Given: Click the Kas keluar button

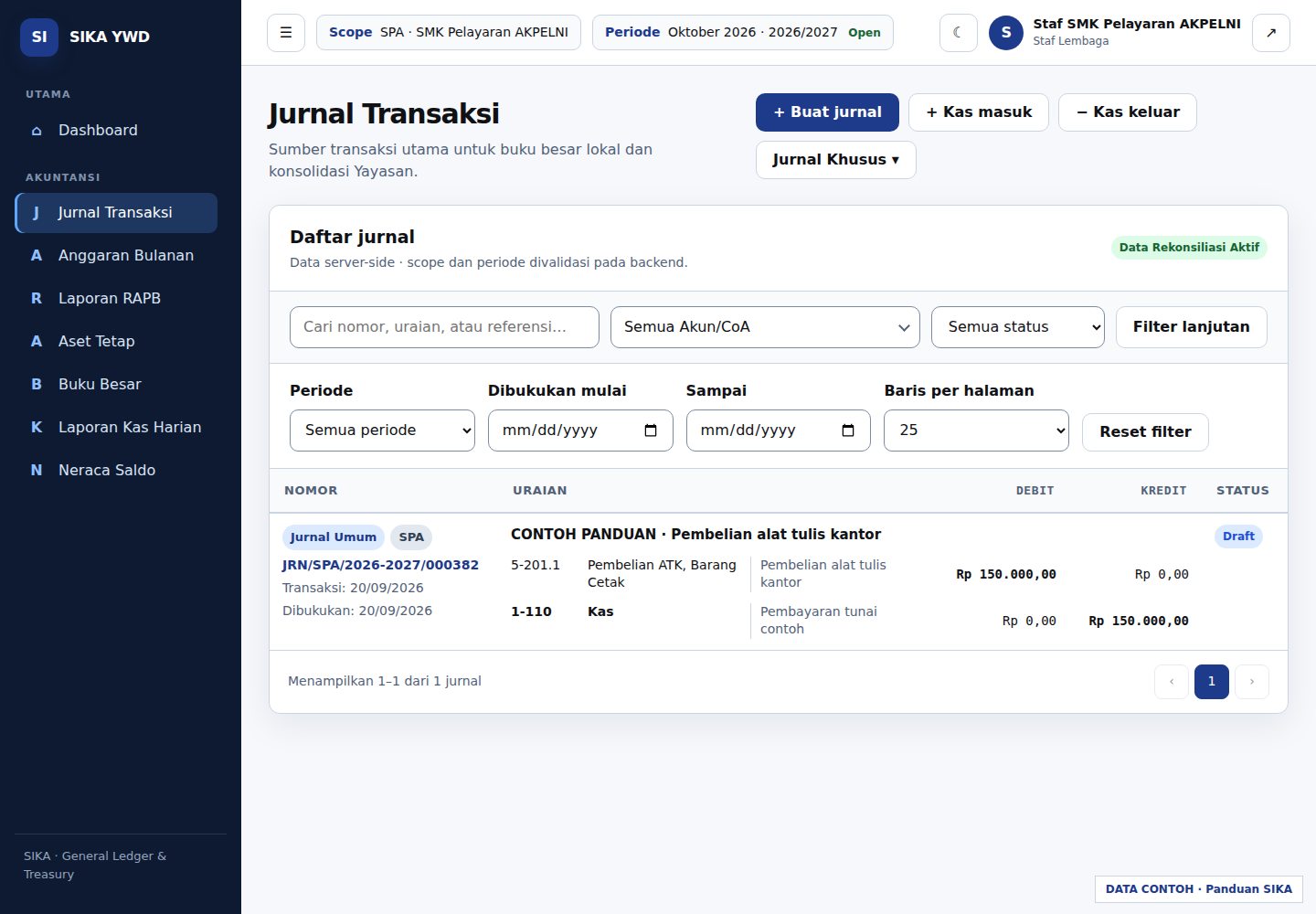Looking at the screenshot, I should pyautogui.click(x=1128, y=112).
